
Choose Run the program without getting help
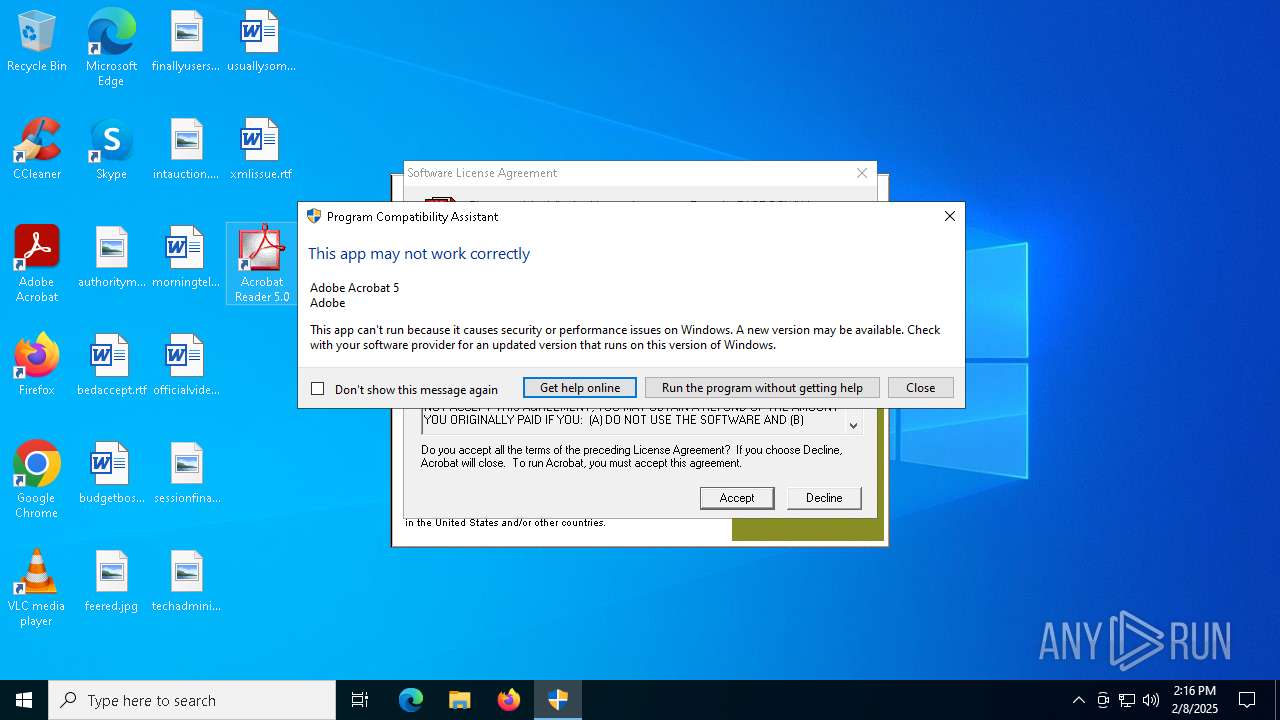[x=762, y=388]
